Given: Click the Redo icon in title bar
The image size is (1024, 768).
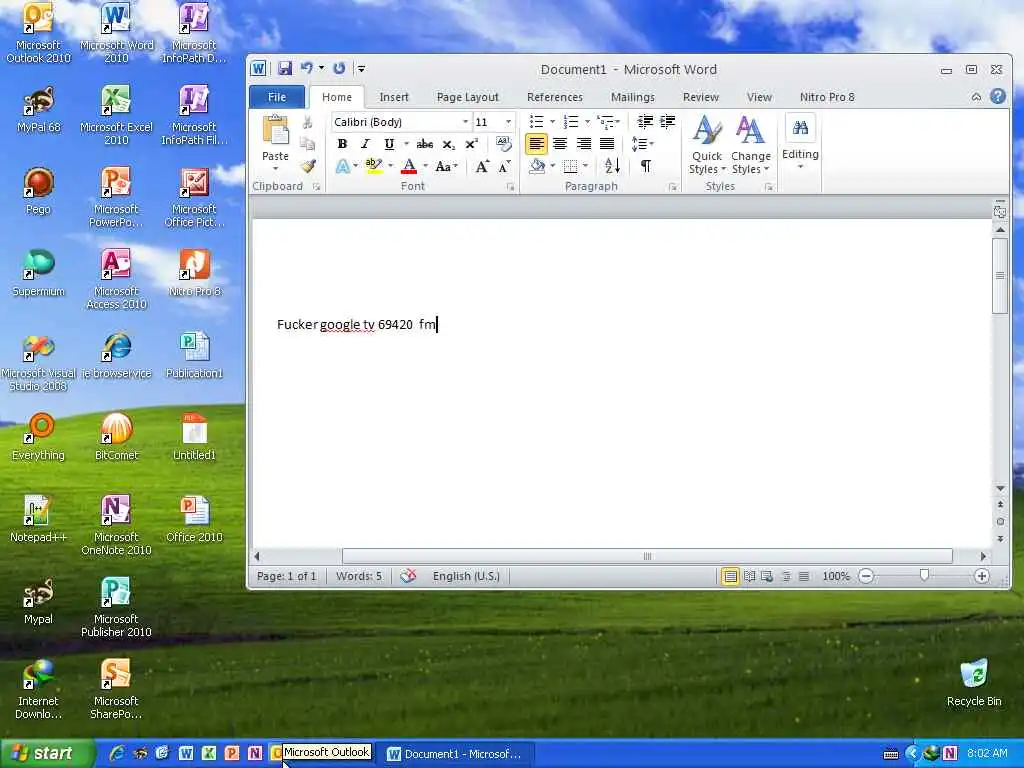Looking at the screenshot, I should [x=339, y=68].
